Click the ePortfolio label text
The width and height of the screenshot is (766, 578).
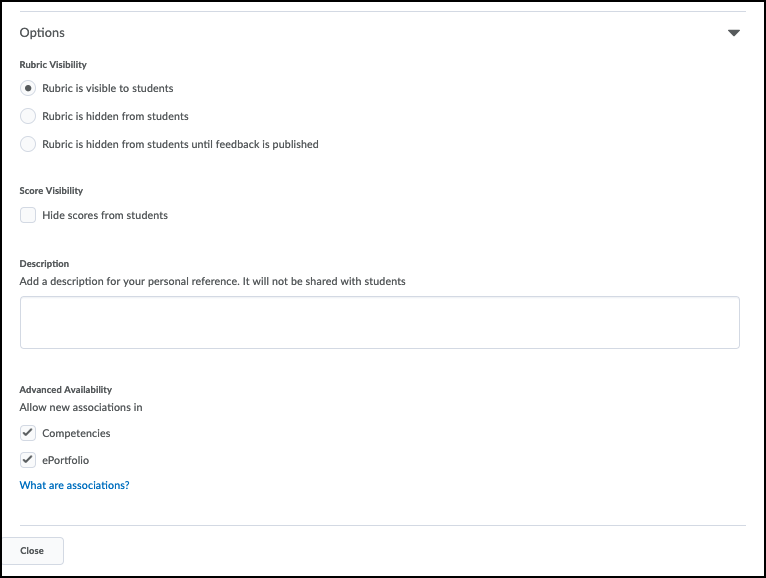65,460
